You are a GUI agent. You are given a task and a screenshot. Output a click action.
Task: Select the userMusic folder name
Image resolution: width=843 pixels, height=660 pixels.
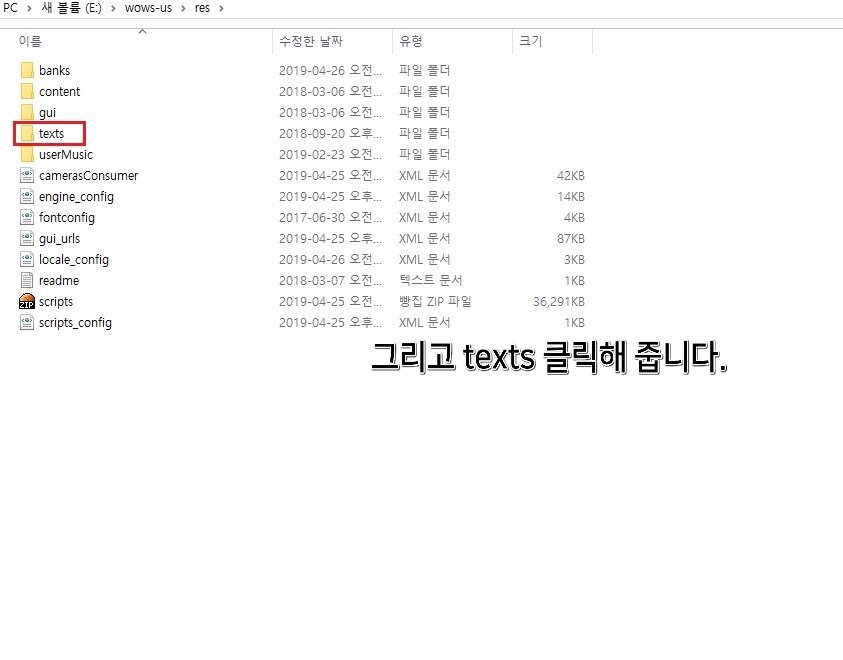[x=66, y=154]
